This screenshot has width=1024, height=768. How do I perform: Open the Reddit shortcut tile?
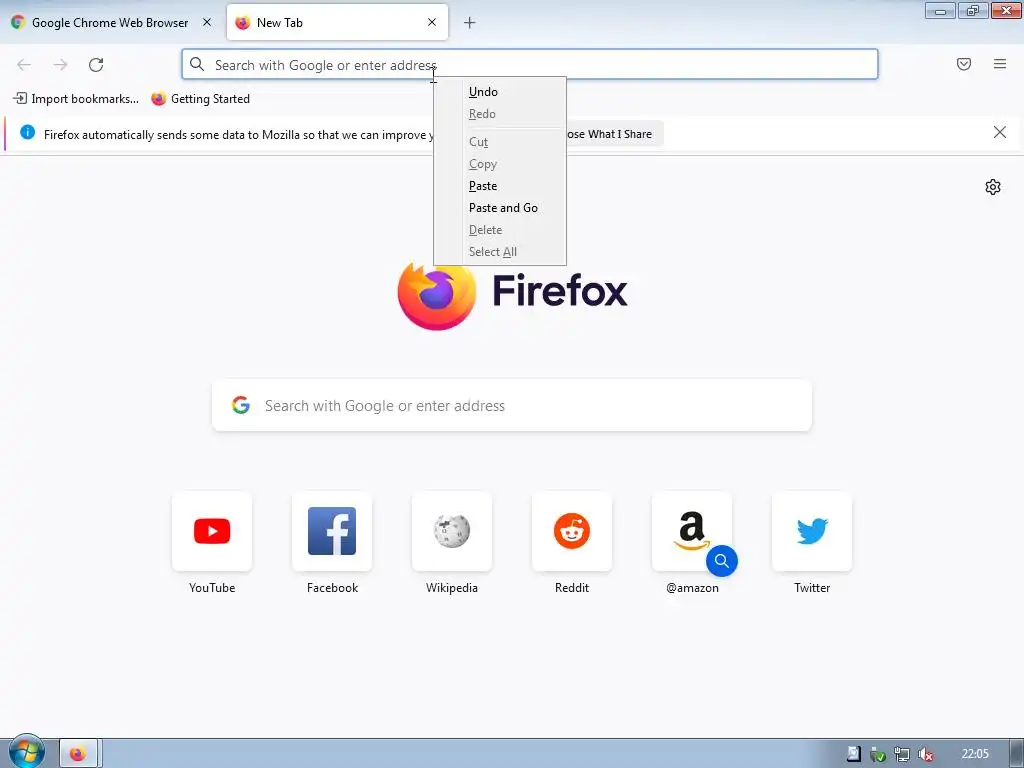[572, 532]
